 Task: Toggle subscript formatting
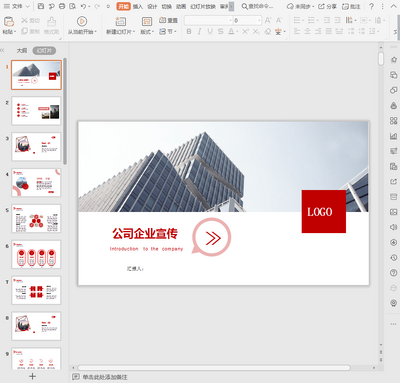pyautogui.click(x=256, y=31)
